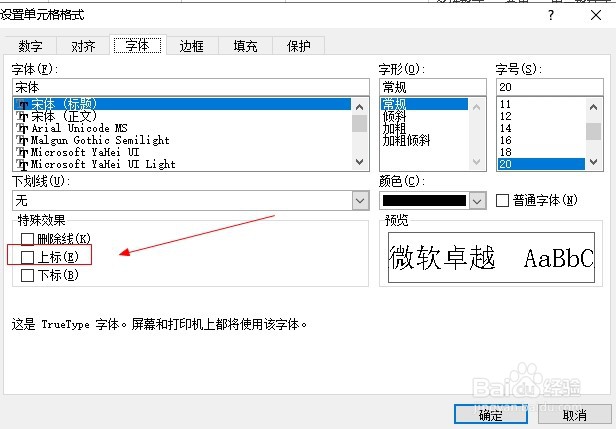Image resolution: width=616 pixels, height=429 pixels.
Task: Pick Microsoft YaHei UI Light font
Action: click(182, 164)
